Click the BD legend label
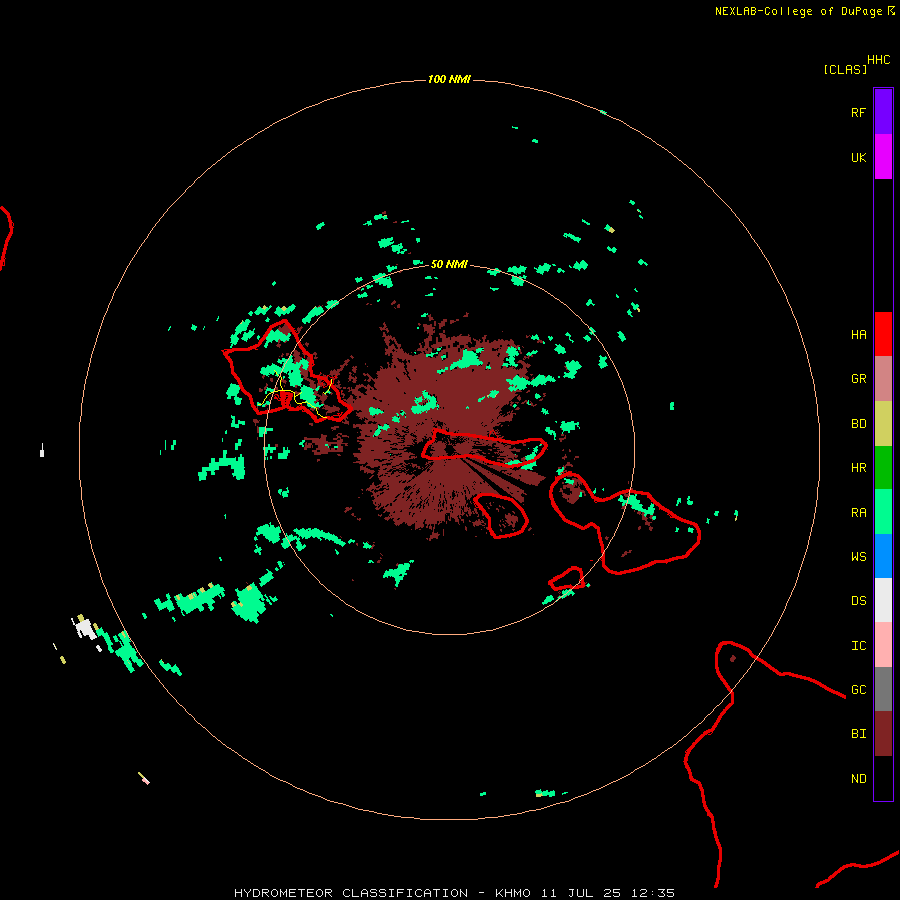Screen dimensions: 900x900 (858, 424)
